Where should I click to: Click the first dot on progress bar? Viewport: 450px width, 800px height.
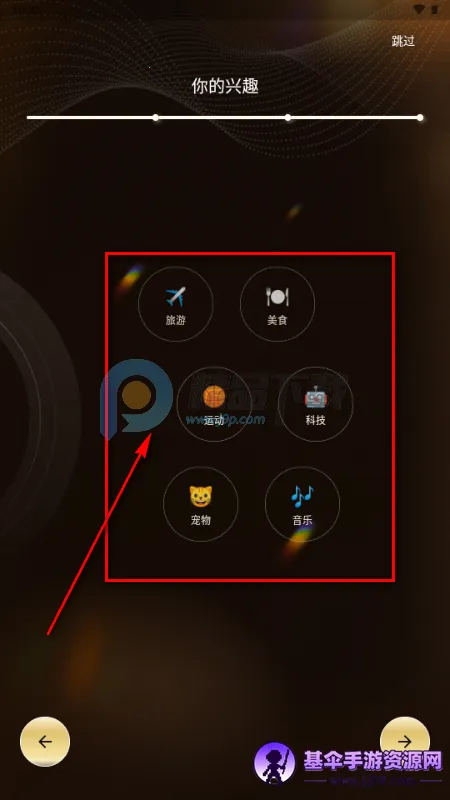coord(156,117)
